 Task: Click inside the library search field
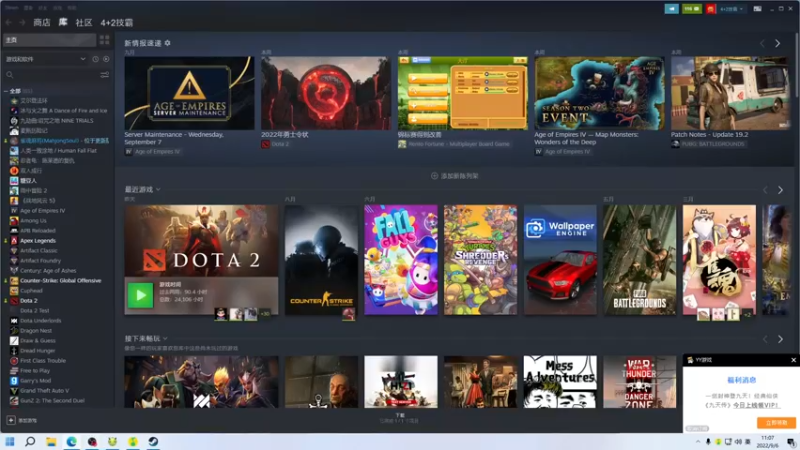[55, 75]
